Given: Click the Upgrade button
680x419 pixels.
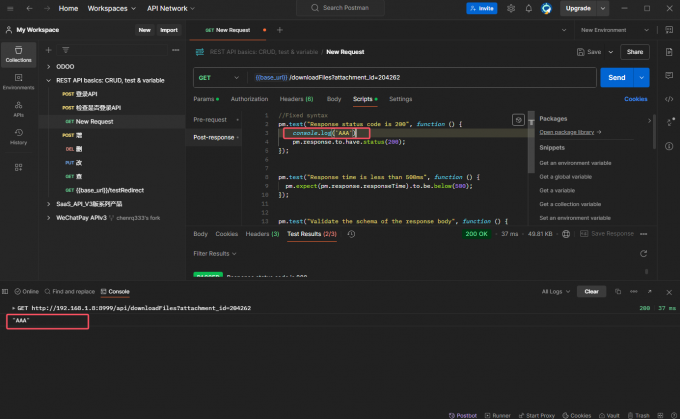Looking at the screenshot, I should 578,8.
